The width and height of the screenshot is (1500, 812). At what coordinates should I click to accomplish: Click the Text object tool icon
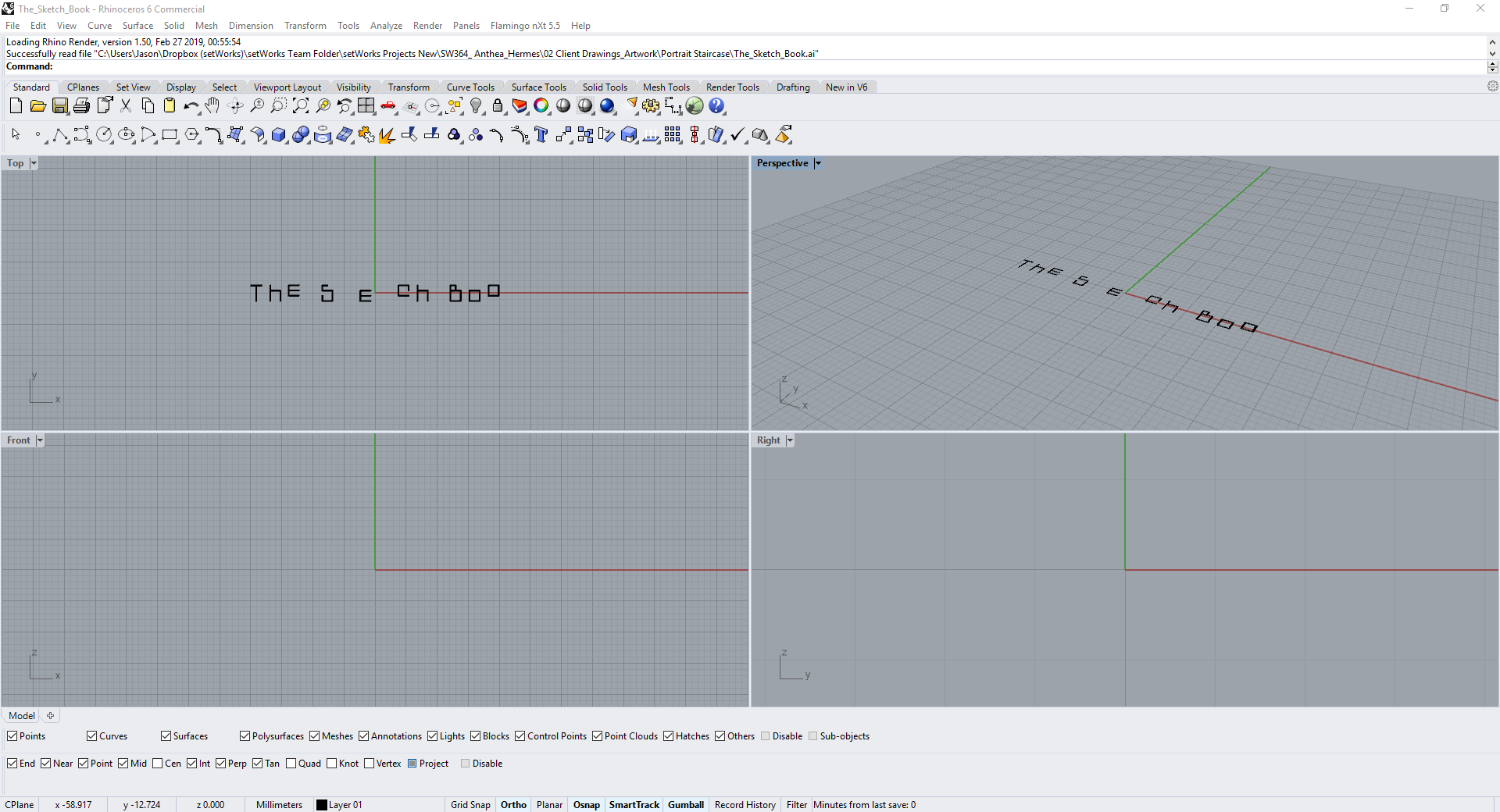coord(541,135)
